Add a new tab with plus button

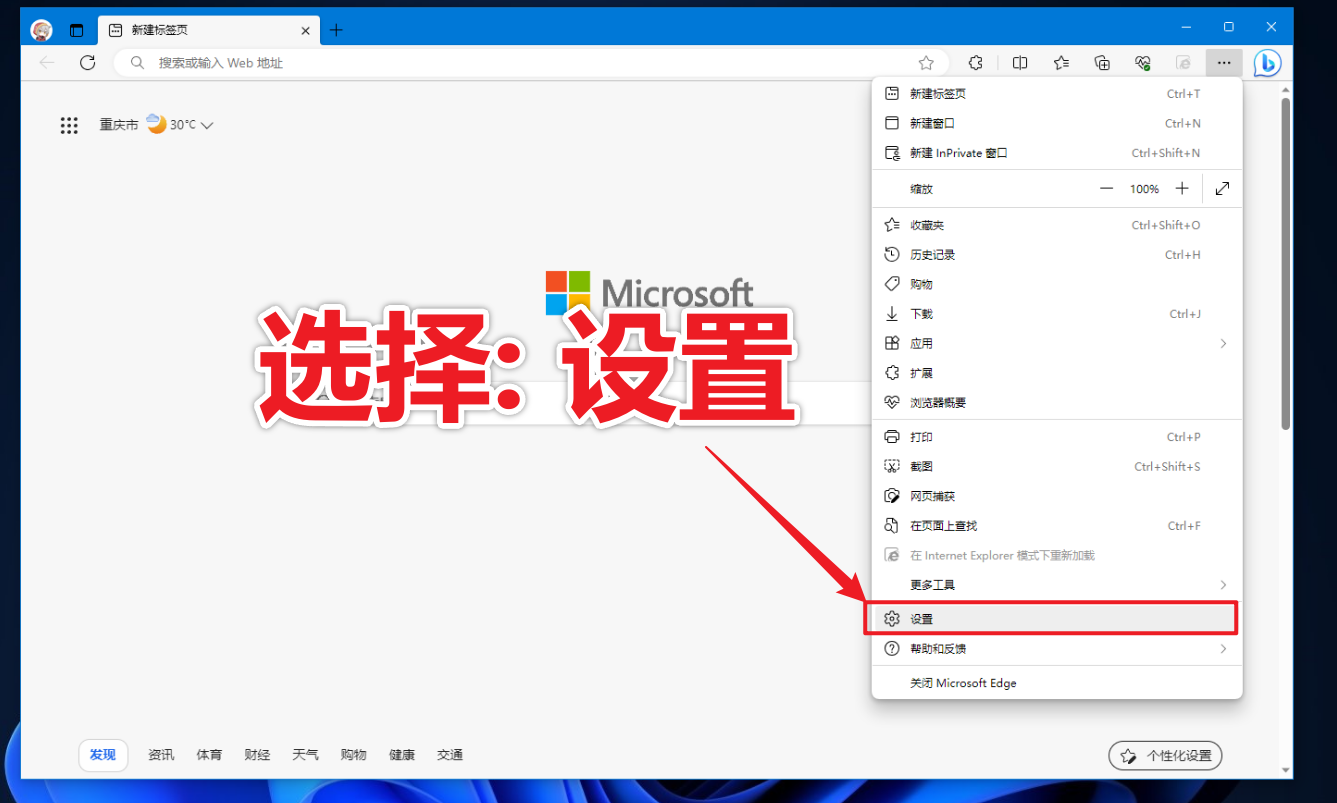336,30
